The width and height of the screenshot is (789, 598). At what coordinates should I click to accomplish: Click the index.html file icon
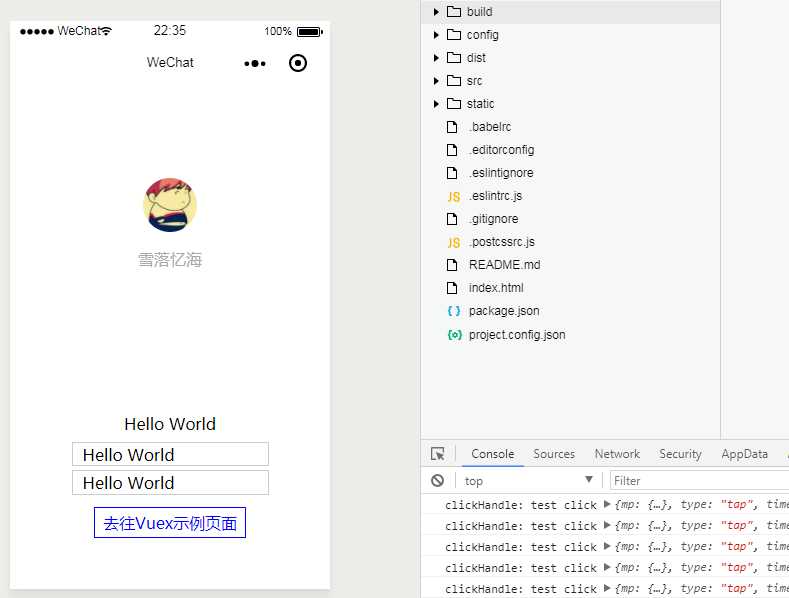[x=452, y=288]
